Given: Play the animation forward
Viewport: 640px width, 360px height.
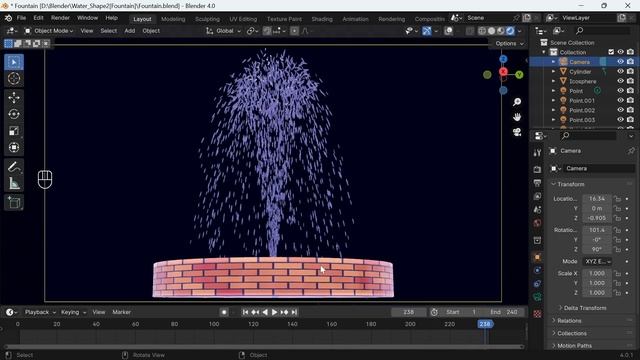Looking at the screenshot, I should [275, 312].
